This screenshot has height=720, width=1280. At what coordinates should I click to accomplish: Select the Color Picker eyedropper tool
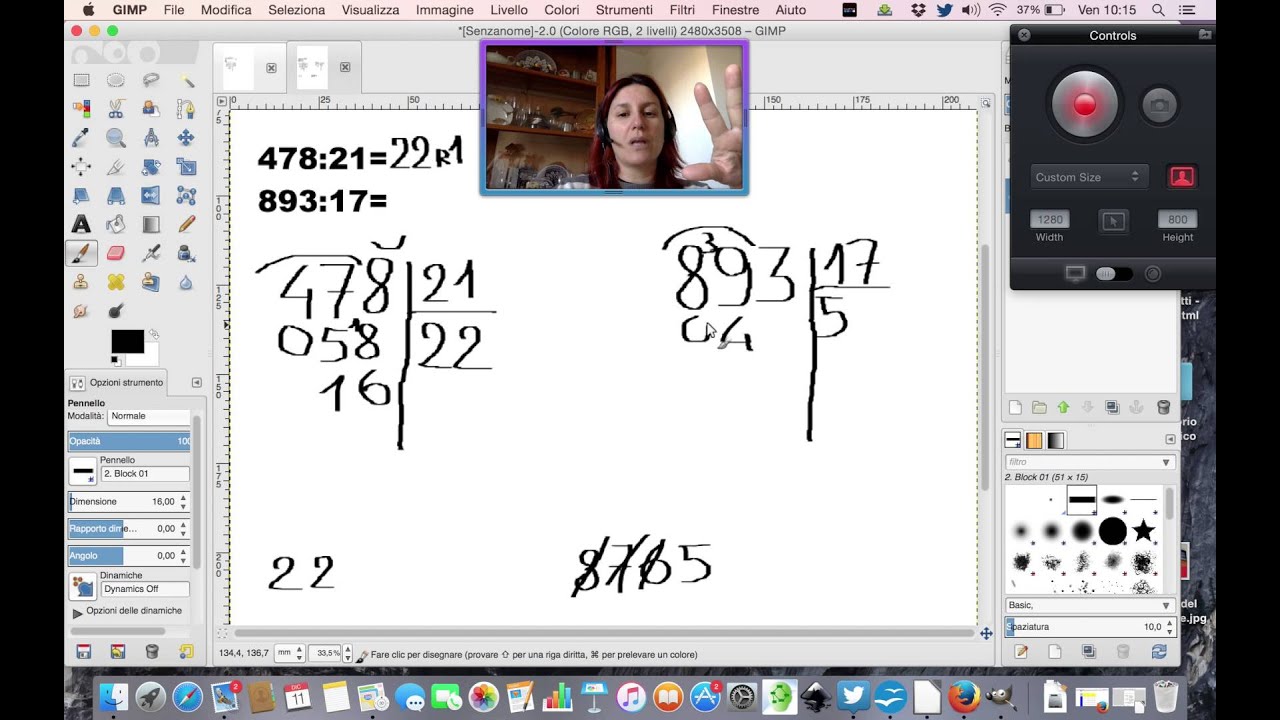[81, 138]
